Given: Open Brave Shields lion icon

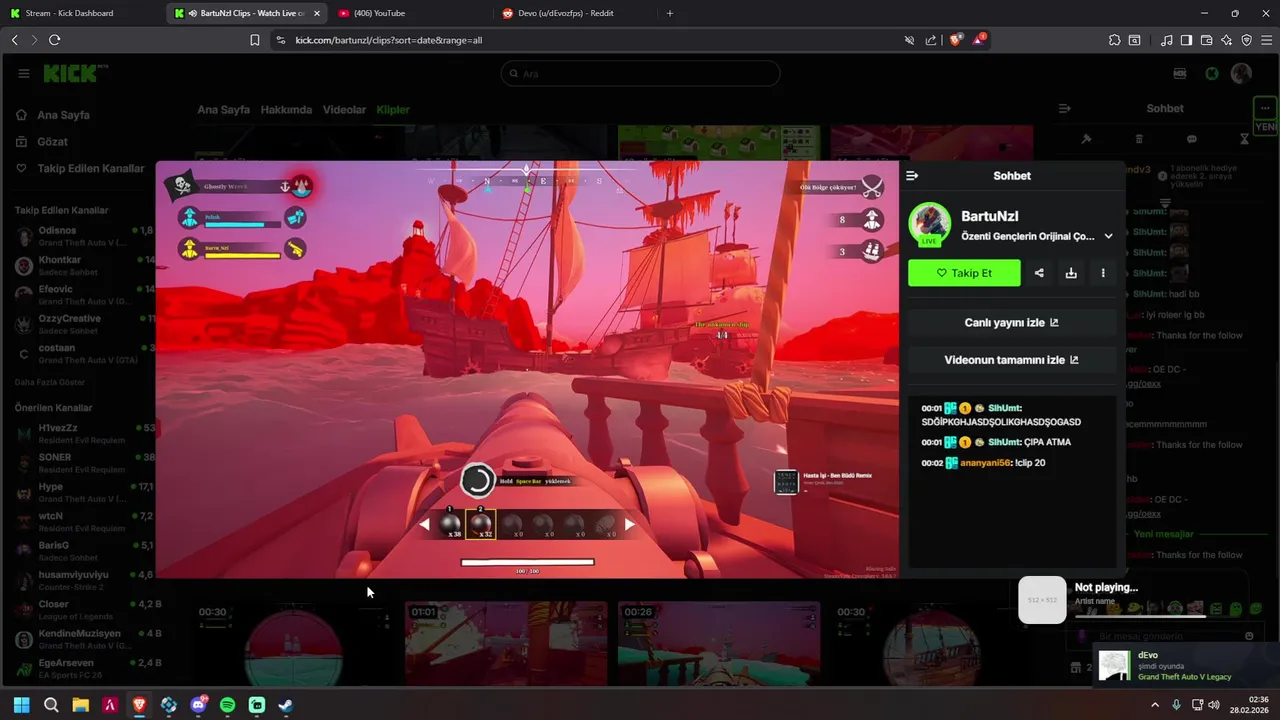Looking at the screenshot, I should [955, 40].
